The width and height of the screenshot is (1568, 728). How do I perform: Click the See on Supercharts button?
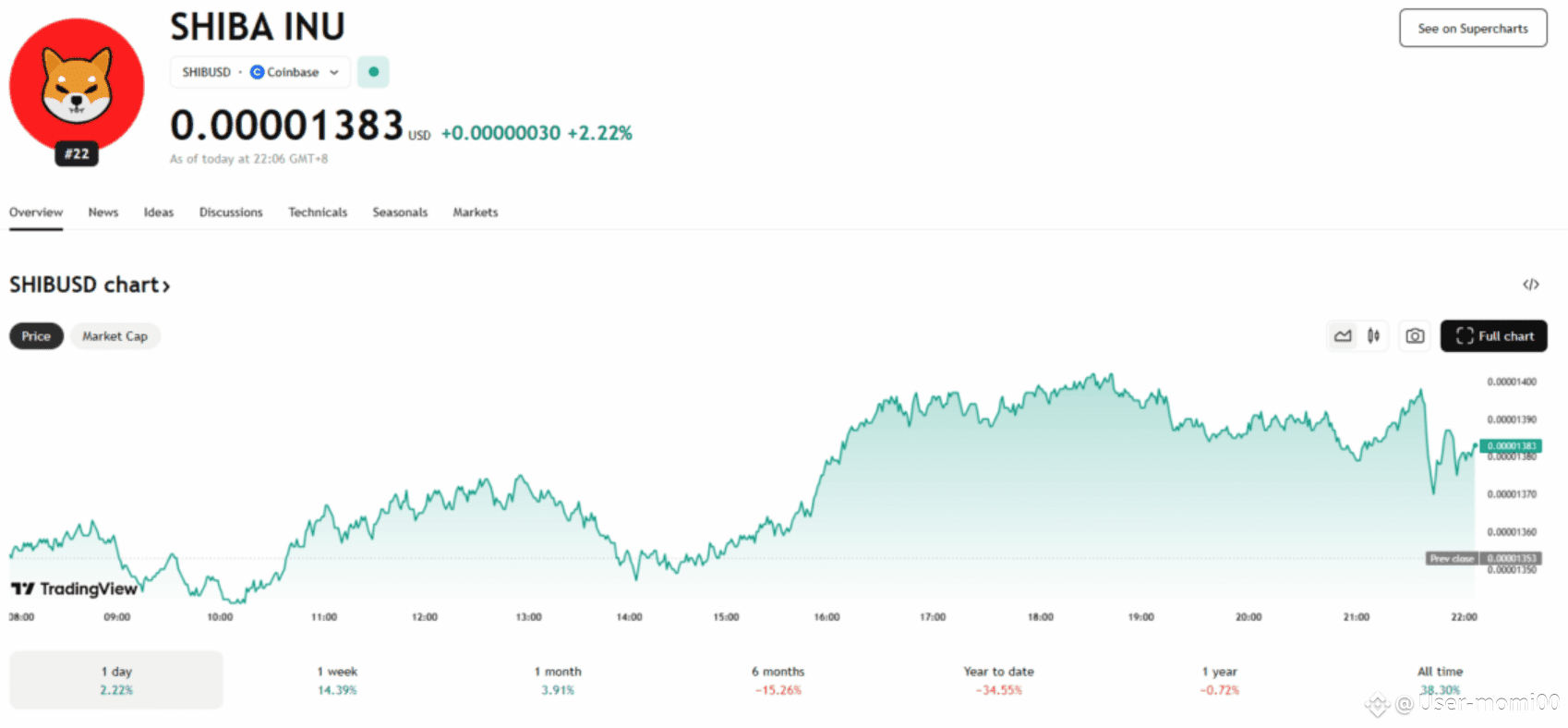pyautogui.click(x=1473, y=29)
